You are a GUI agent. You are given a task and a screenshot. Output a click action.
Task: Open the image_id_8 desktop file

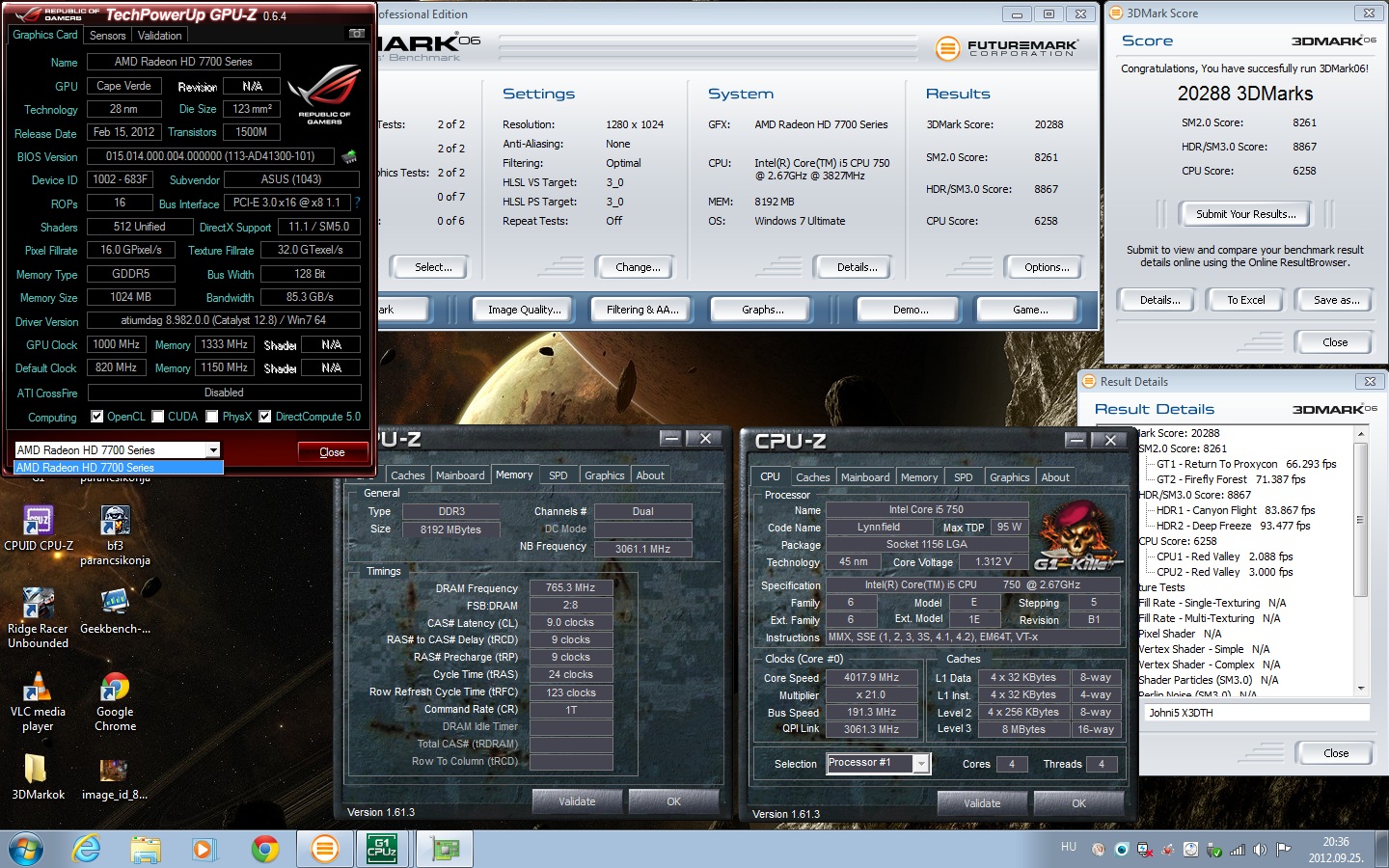115,777
